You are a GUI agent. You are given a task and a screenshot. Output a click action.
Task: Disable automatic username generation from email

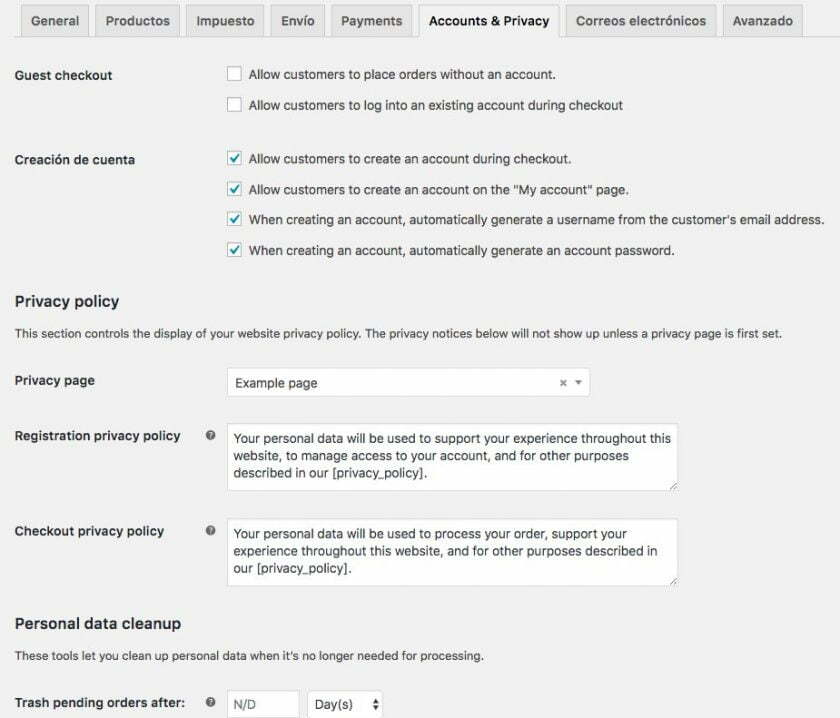pyautogui.click(x=236, y=221)
